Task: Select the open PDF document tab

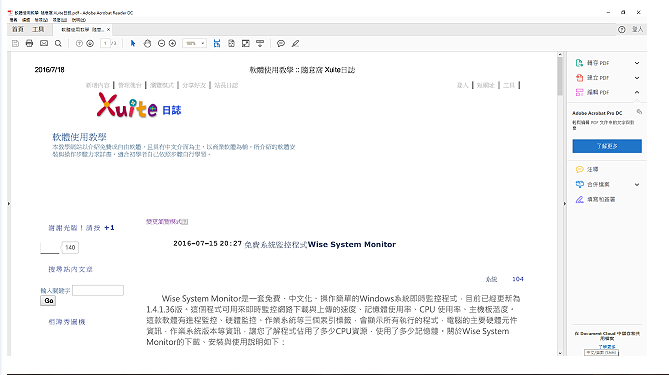Action: click(x=82, y=30)
